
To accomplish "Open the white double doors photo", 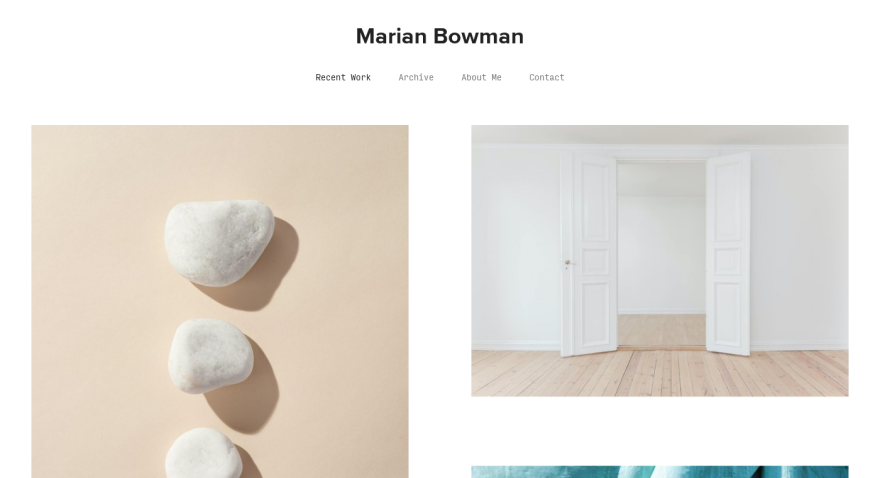I will point(659,261).
